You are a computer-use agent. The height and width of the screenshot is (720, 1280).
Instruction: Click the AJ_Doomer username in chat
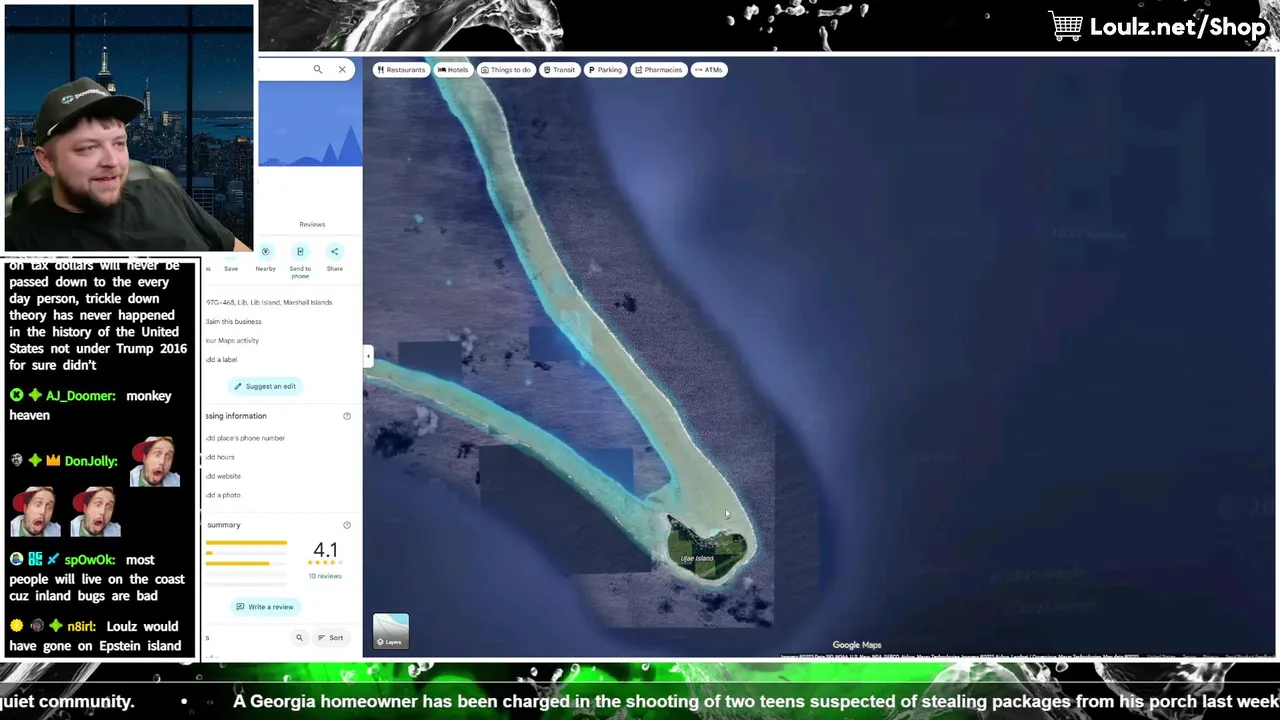80,396
